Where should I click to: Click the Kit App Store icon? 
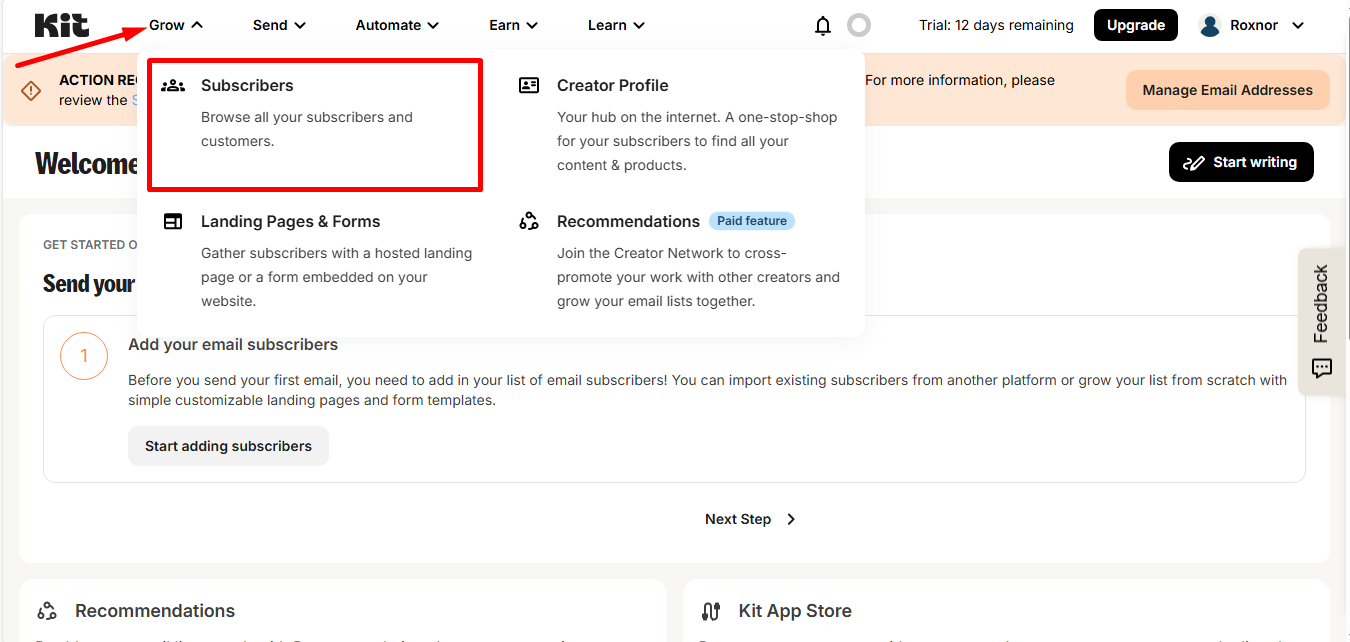711,611
